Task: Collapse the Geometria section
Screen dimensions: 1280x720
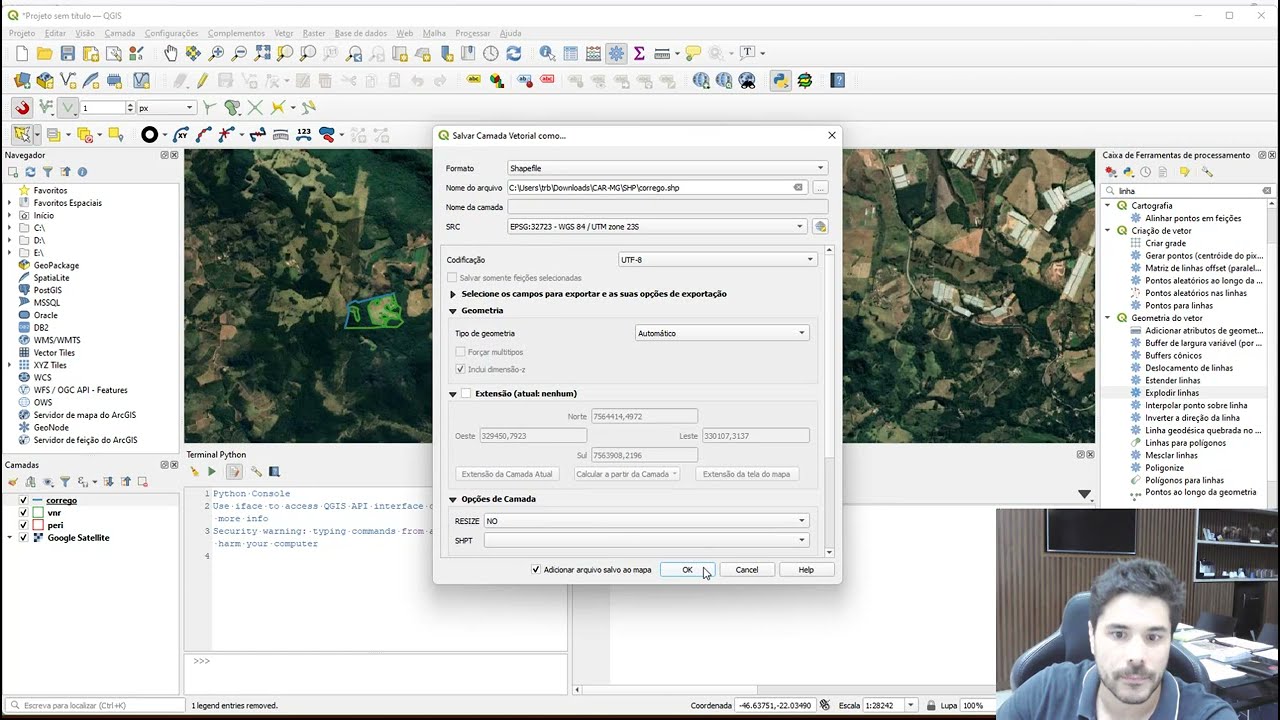Action: pyautogui.click(x=453, y=311)
